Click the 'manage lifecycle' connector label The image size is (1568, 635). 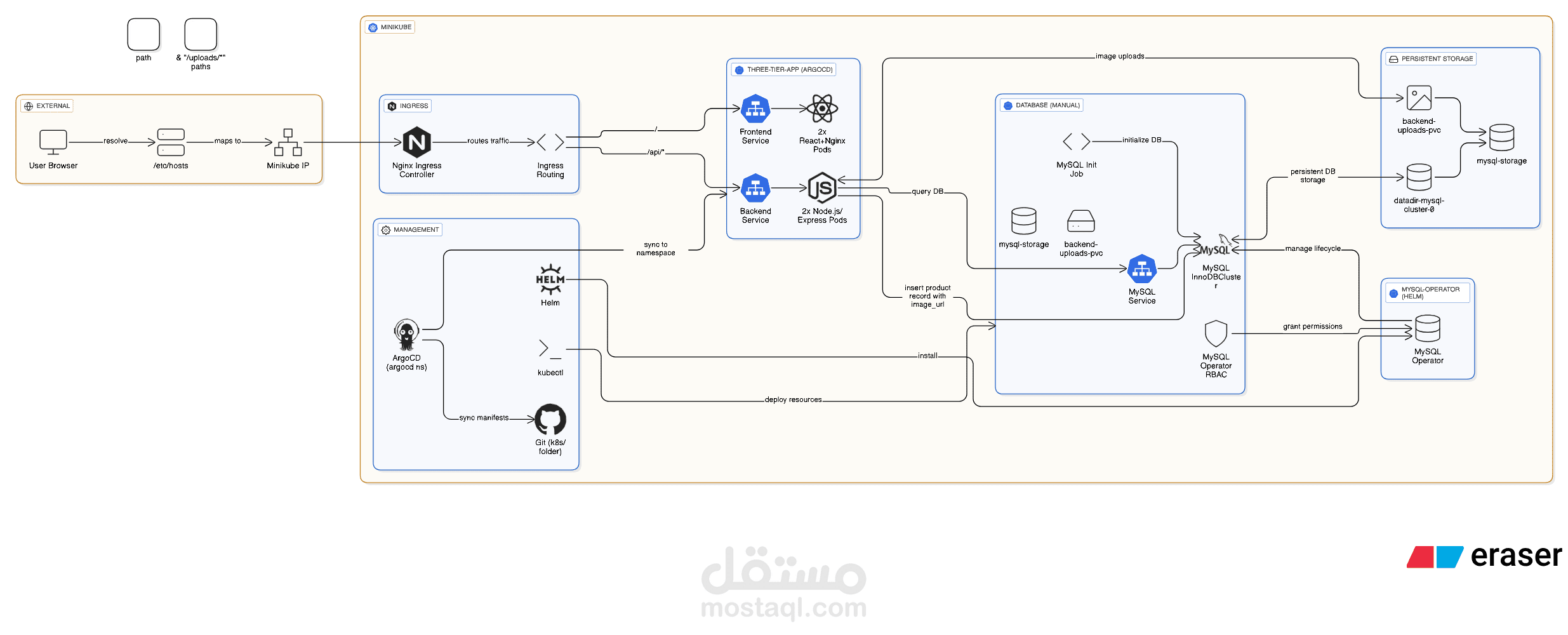point(1313,249)
